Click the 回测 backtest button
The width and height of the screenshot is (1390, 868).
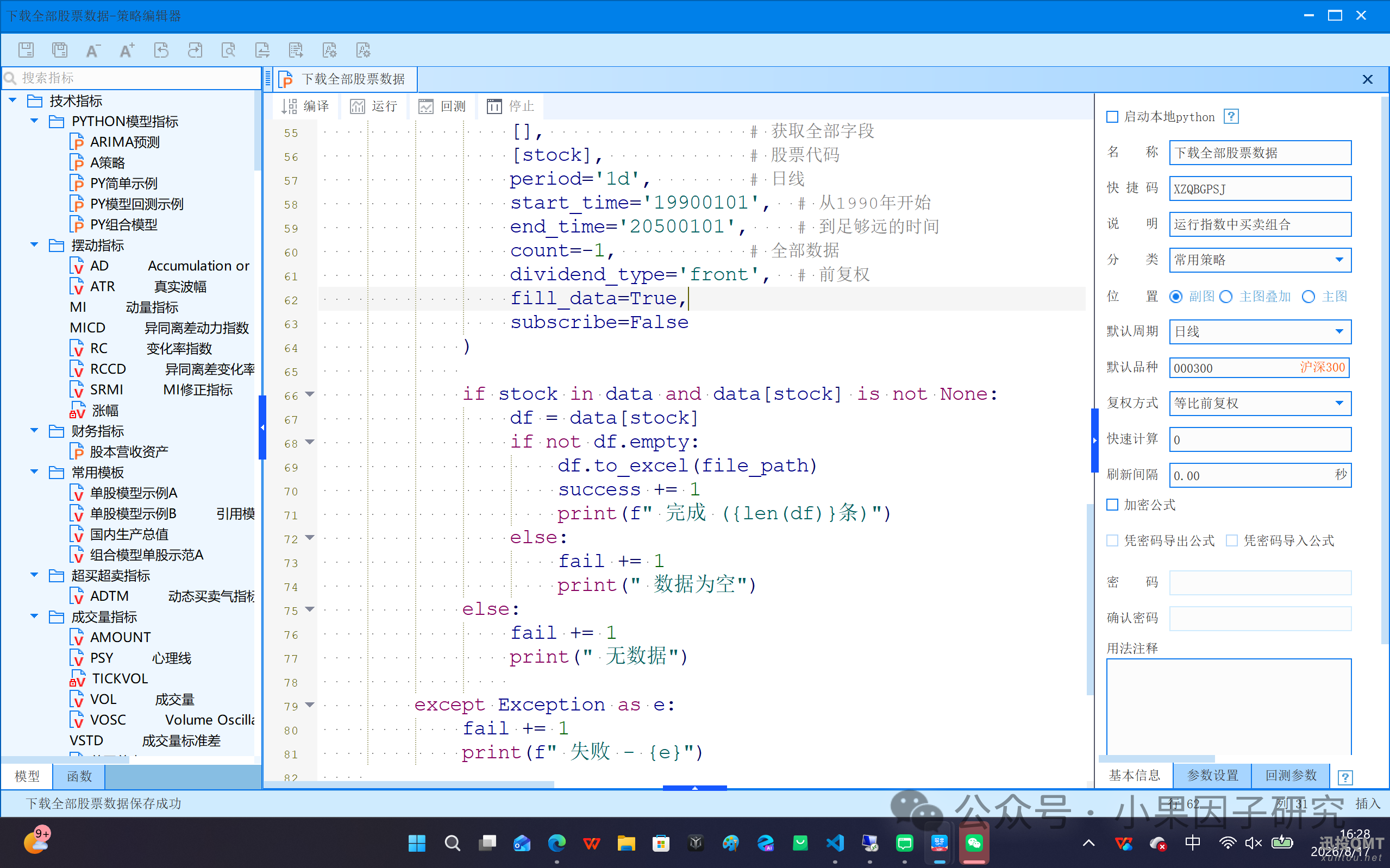click(442, 106)
